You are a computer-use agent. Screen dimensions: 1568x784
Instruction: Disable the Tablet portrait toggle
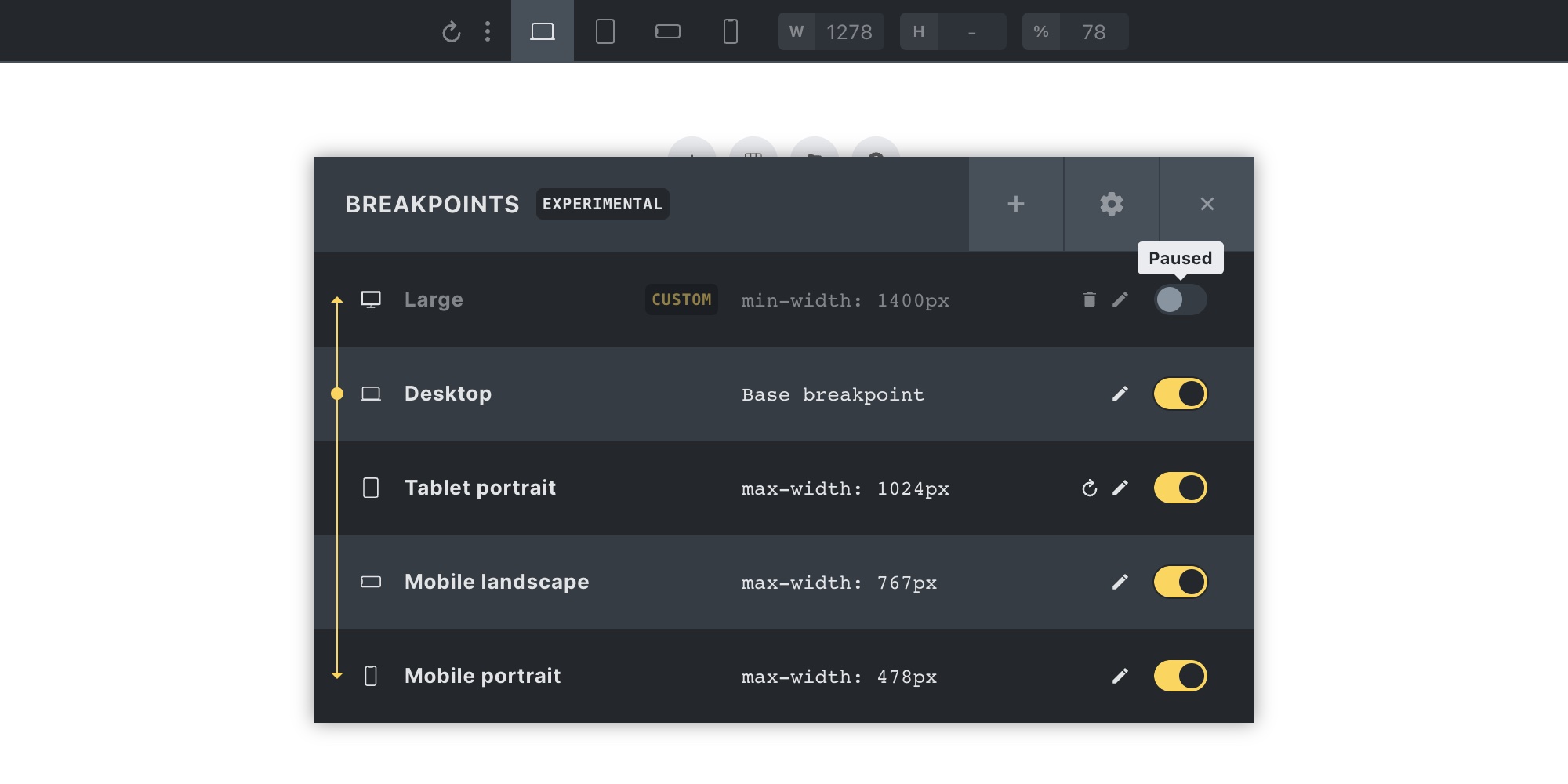pos(1180,488)
